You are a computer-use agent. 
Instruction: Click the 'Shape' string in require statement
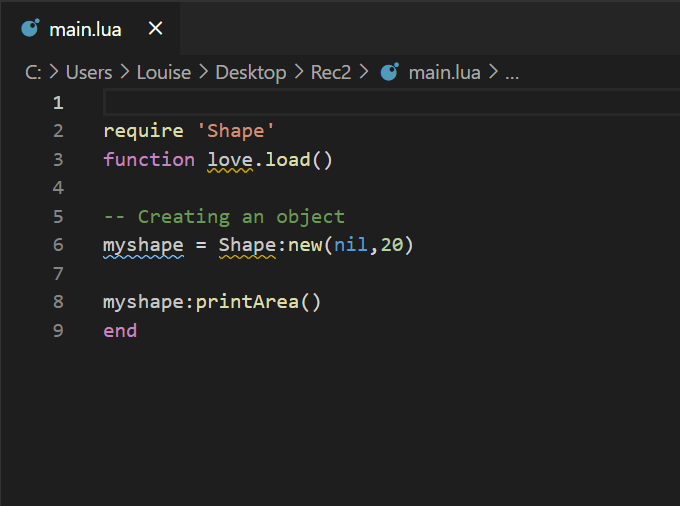(235, 131)
